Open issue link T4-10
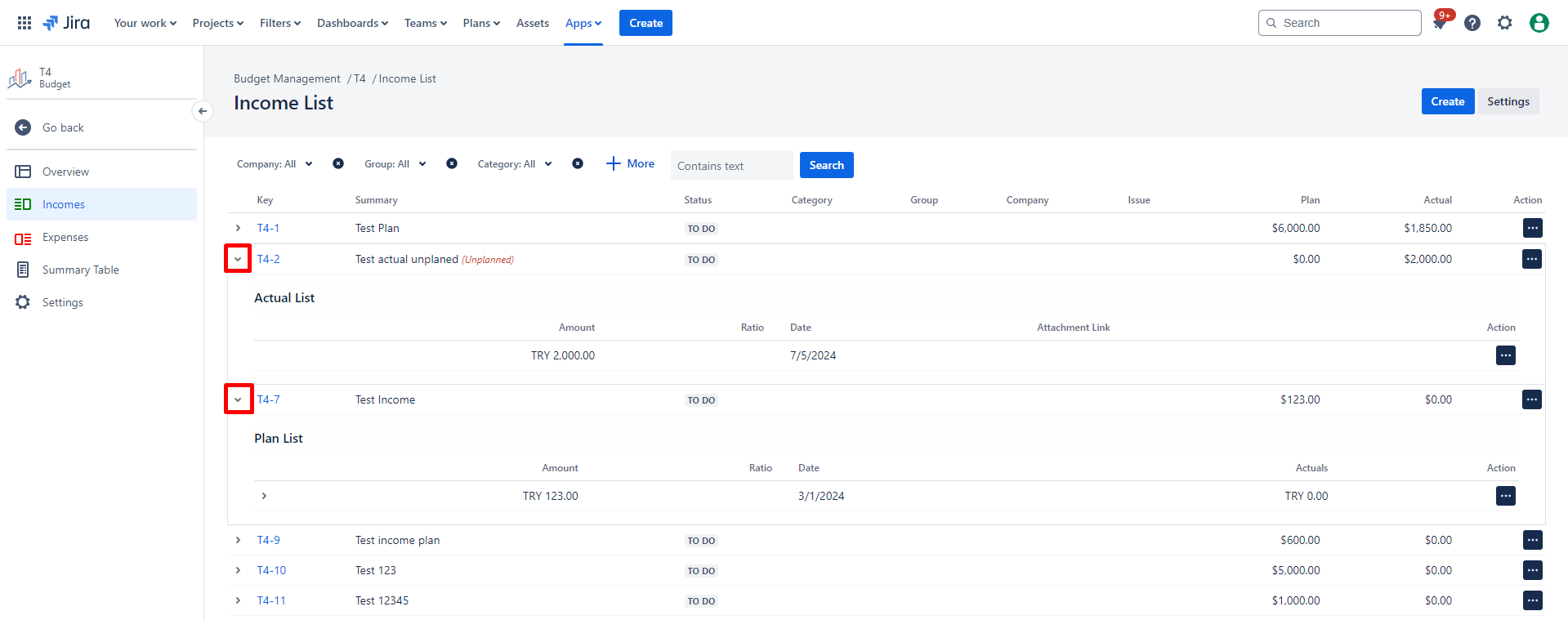This screenshot has height=620, width=1568. tap(271, 570)
